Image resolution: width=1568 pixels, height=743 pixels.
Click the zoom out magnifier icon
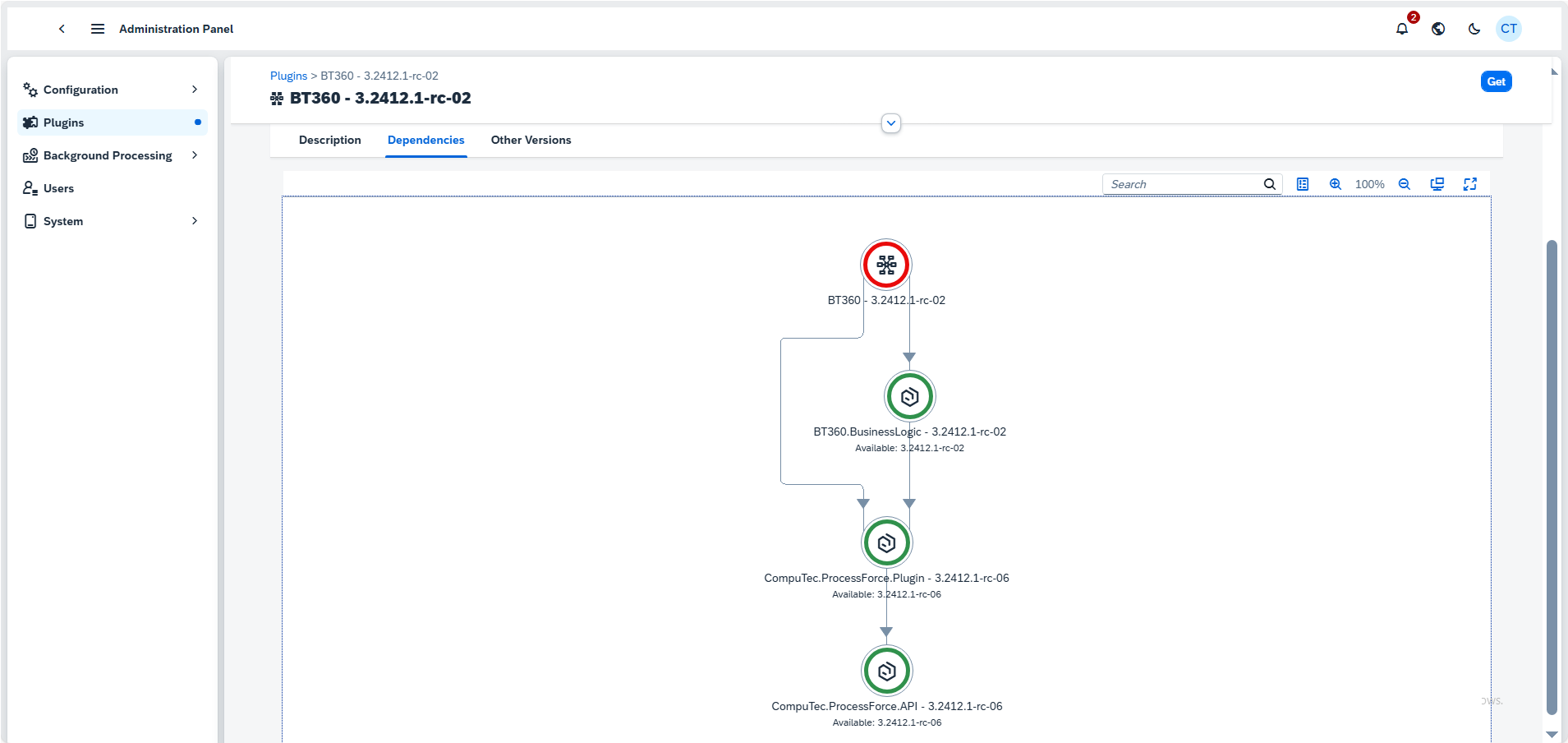pyautogui.click(x=1405, y=184)
